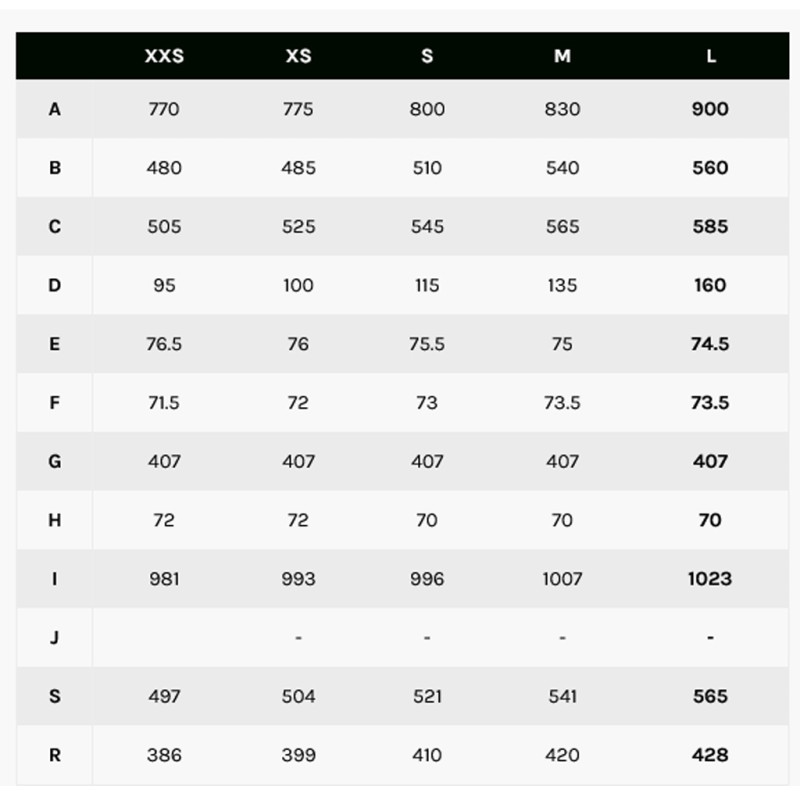The image size is (800, 800).
Task: Click the 428 value in row R
Action: 710,755
